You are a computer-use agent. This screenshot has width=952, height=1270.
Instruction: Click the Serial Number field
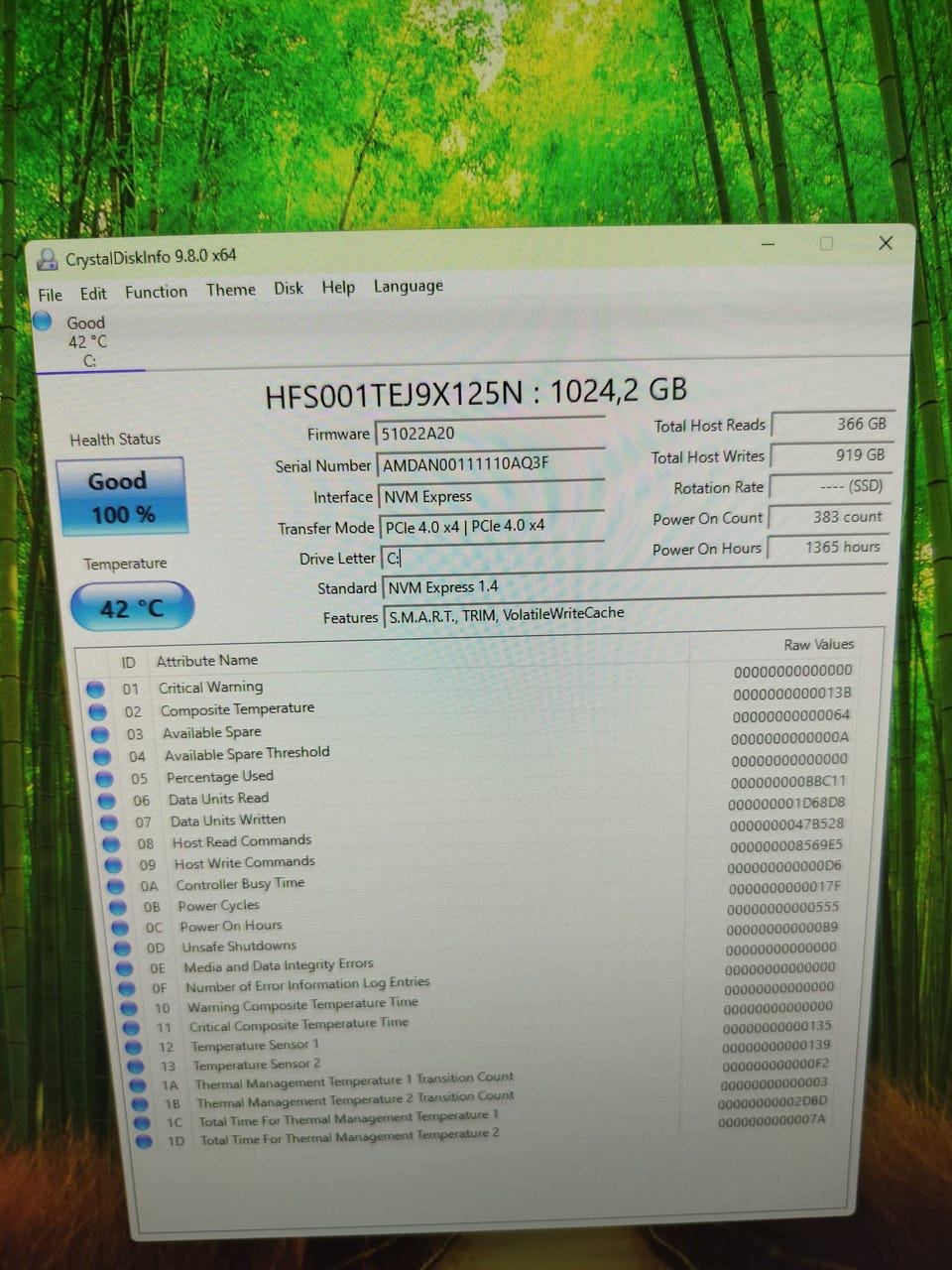tap(490, 464)
